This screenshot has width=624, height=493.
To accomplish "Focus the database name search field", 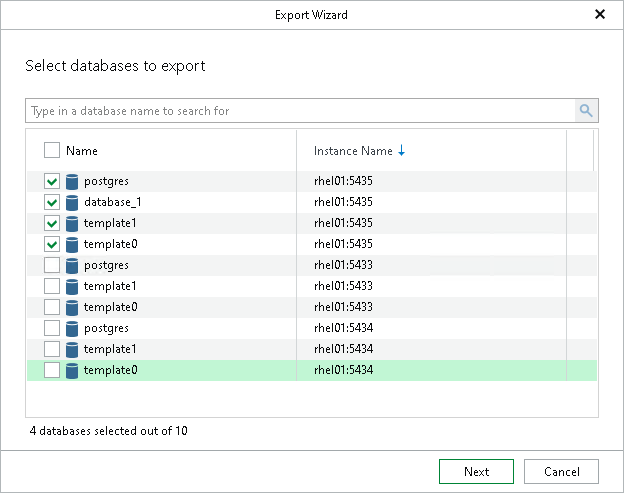I will [x=300, y=111].
